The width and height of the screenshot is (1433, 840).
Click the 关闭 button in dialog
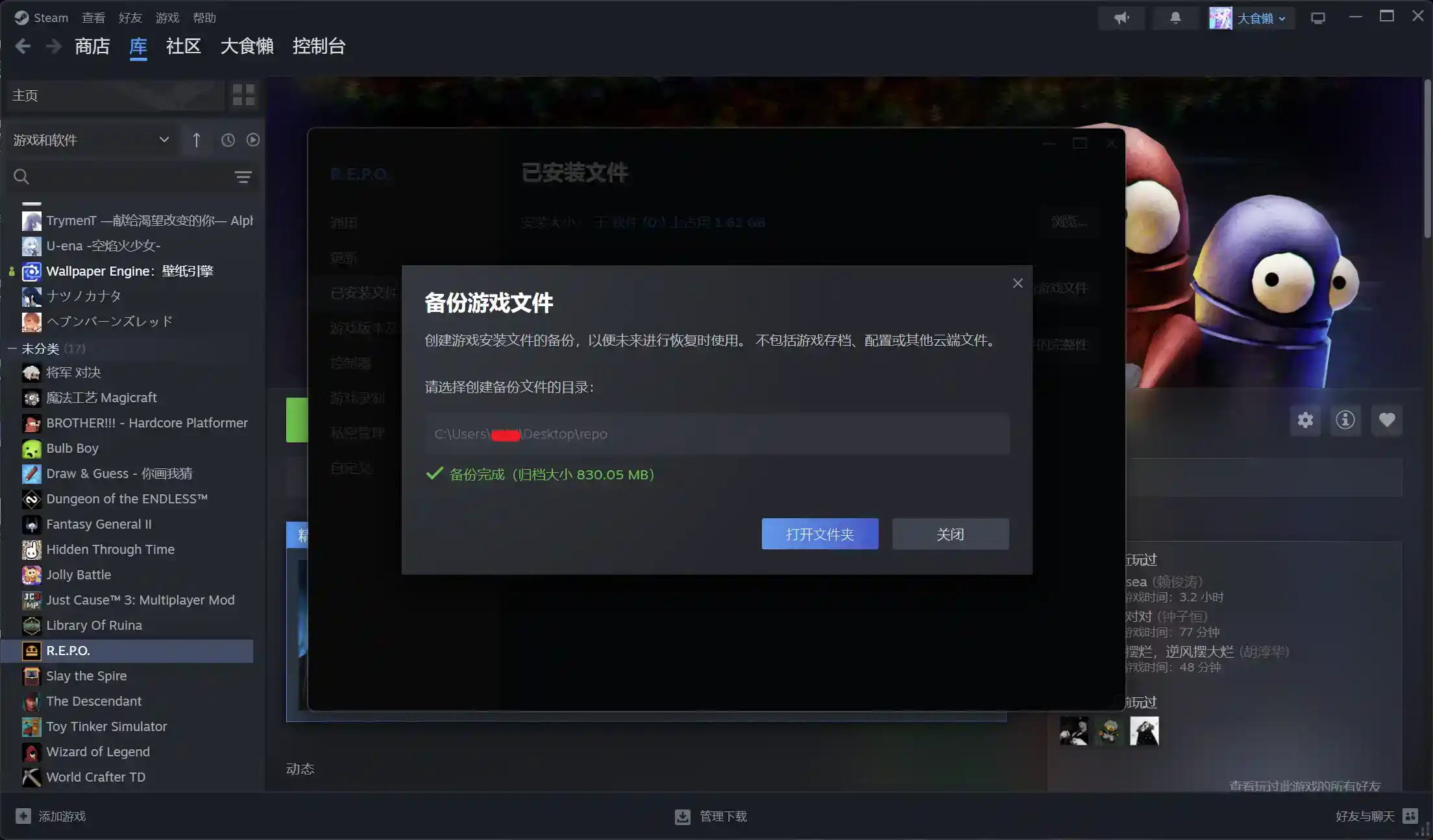950,534
